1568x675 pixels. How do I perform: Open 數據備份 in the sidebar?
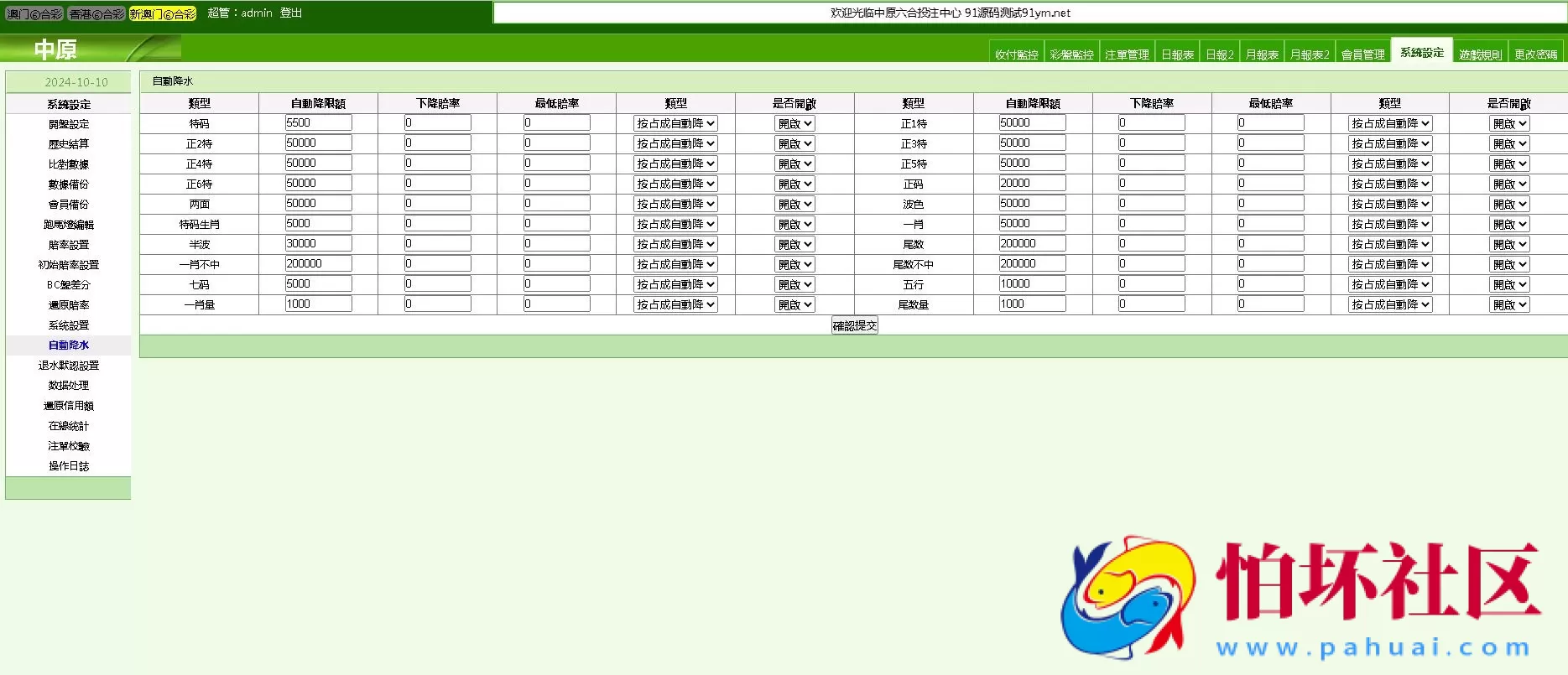click(69, 184)
